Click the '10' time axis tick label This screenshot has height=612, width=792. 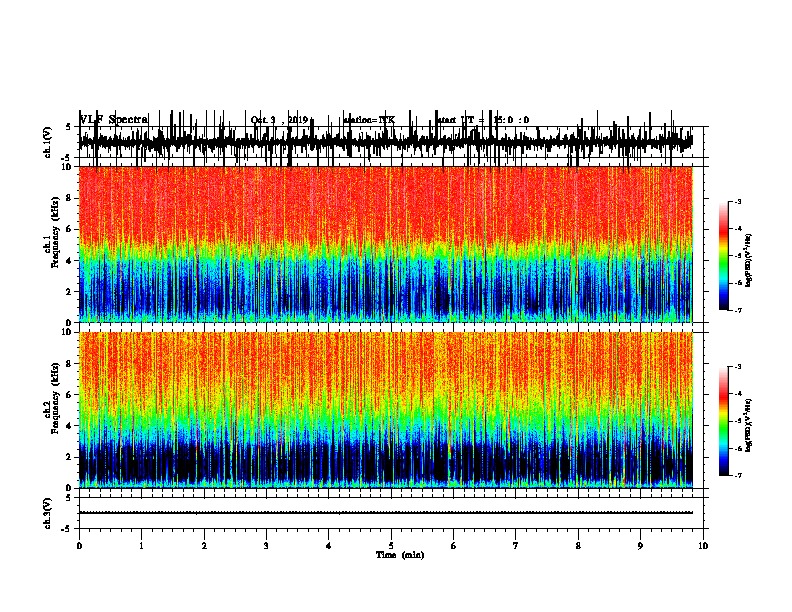[x=703, y=546]
